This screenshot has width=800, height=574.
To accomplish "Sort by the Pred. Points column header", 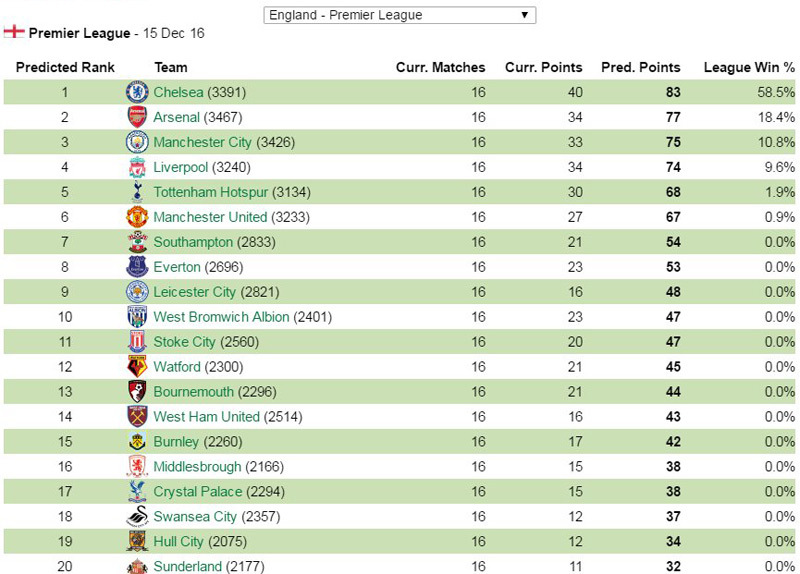I will click(640, 67).
